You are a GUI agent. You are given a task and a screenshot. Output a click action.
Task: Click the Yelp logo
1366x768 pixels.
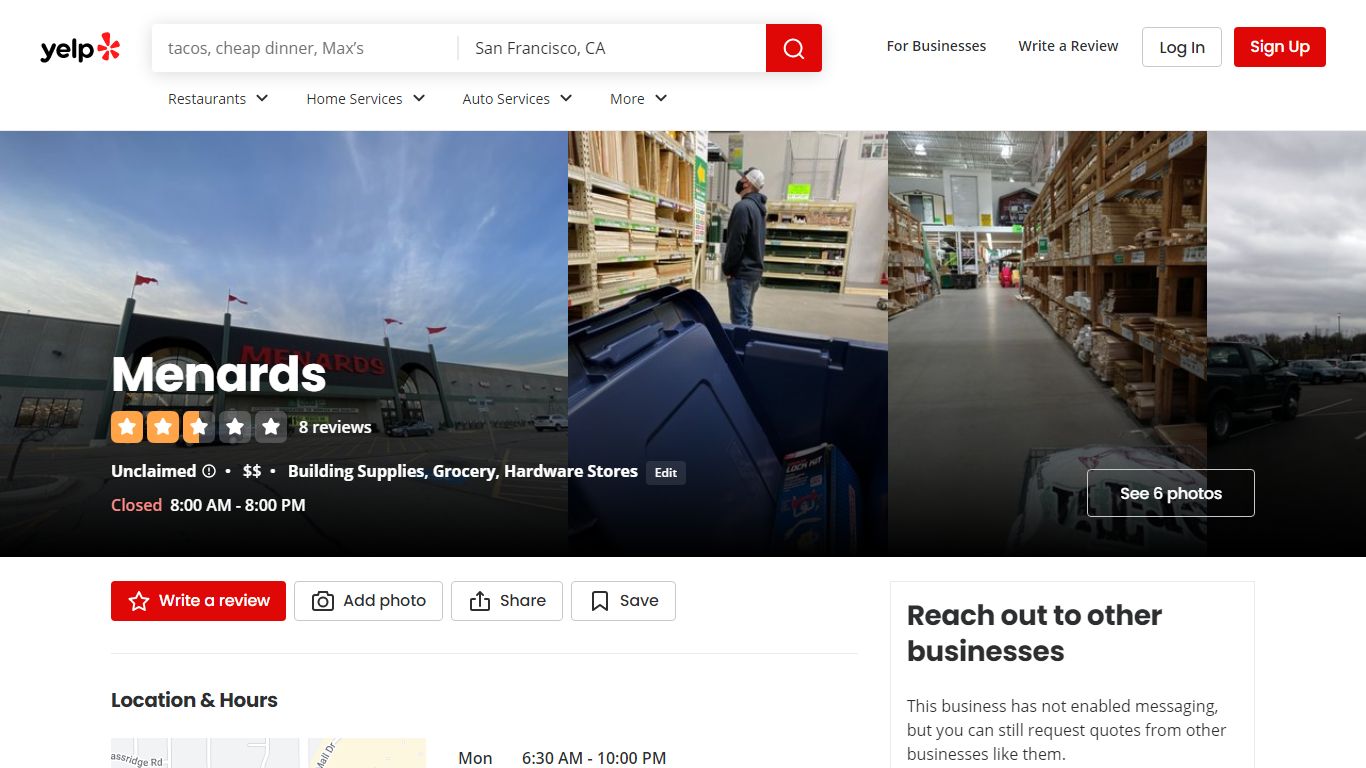80,47
